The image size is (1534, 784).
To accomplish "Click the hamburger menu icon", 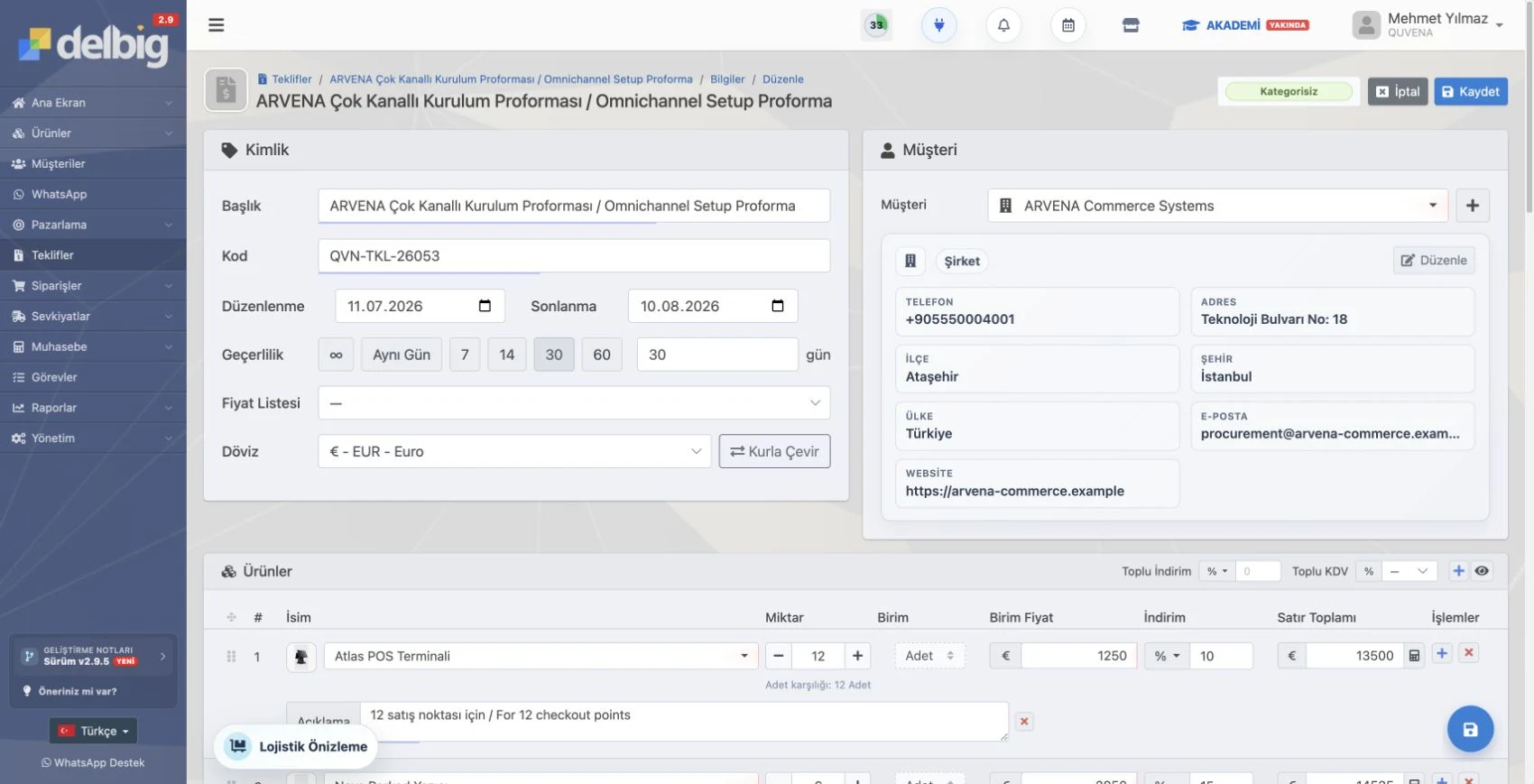I will pos(217,25).
